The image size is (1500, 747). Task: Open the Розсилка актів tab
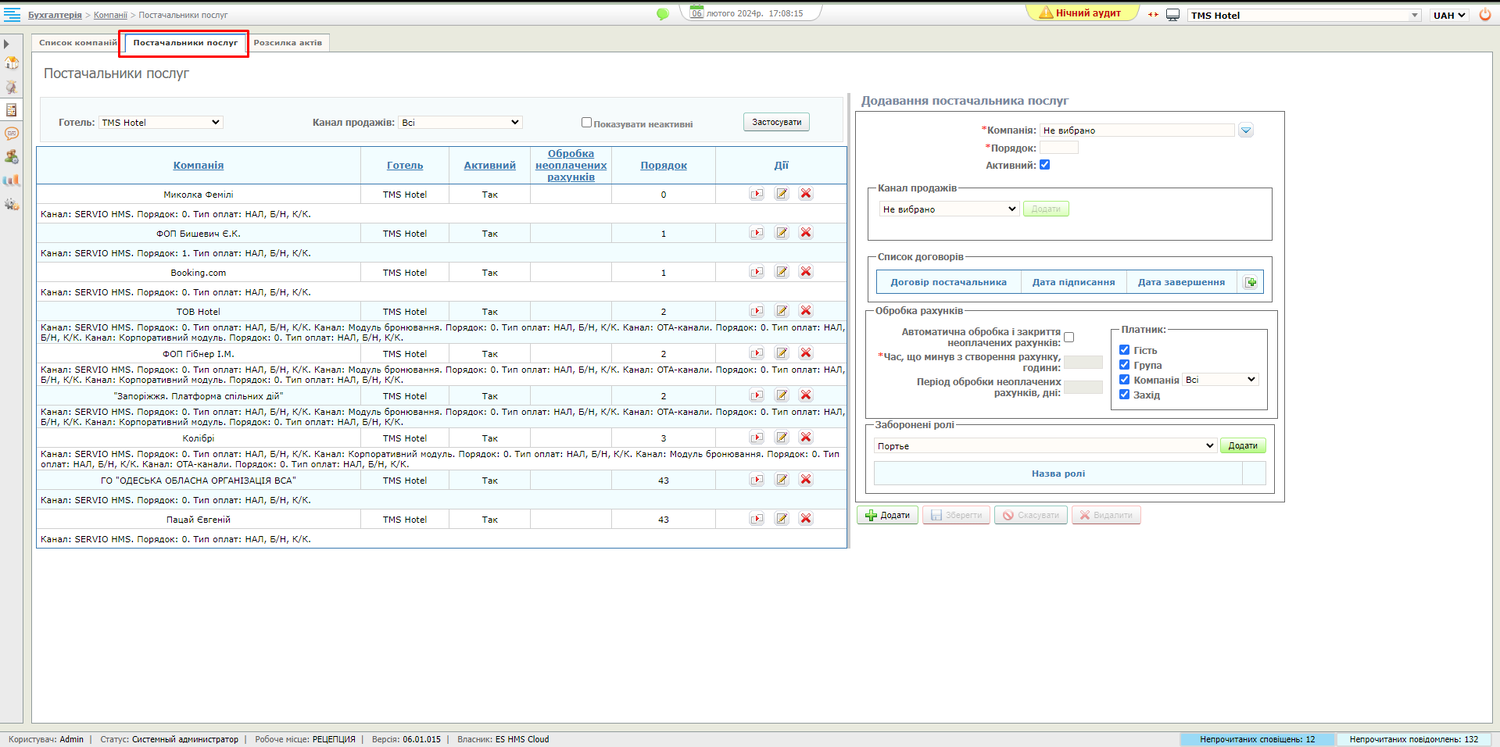click(287, 43)
